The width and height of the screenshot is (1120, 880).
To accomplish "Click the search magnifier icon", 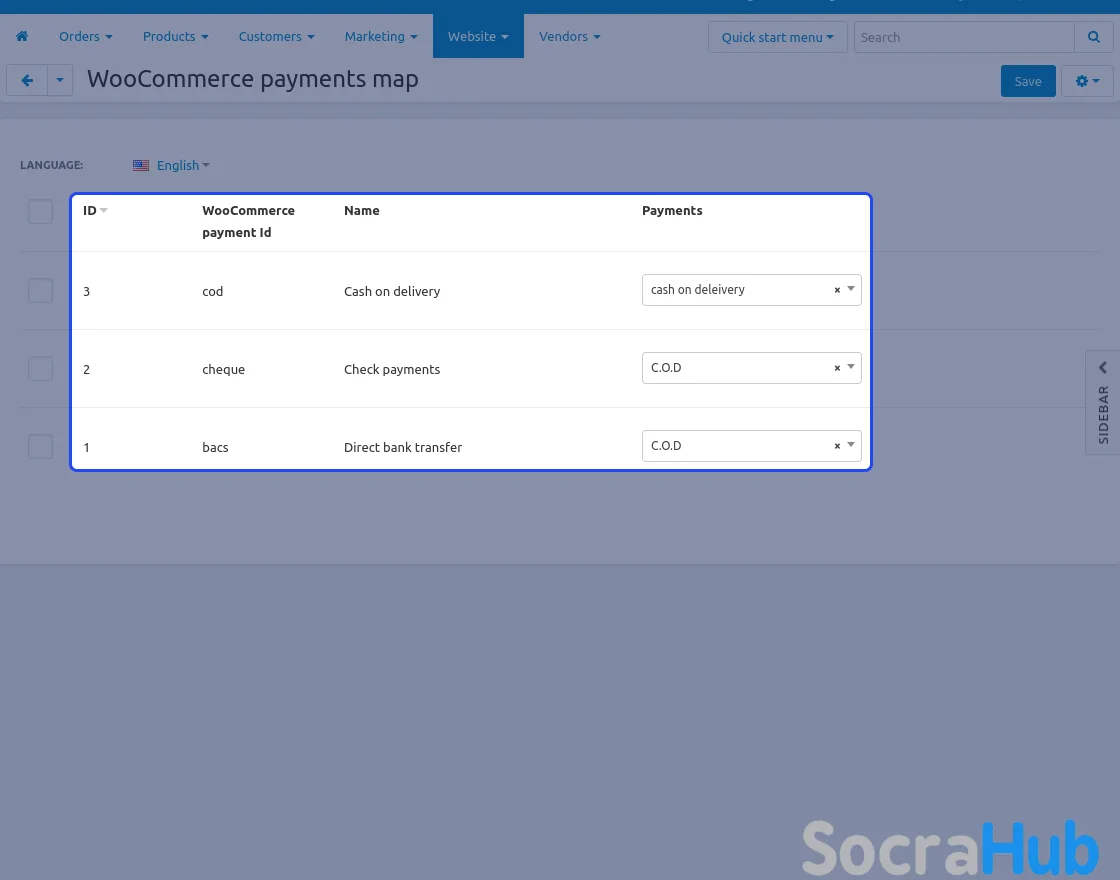I will click(1093, 37).
